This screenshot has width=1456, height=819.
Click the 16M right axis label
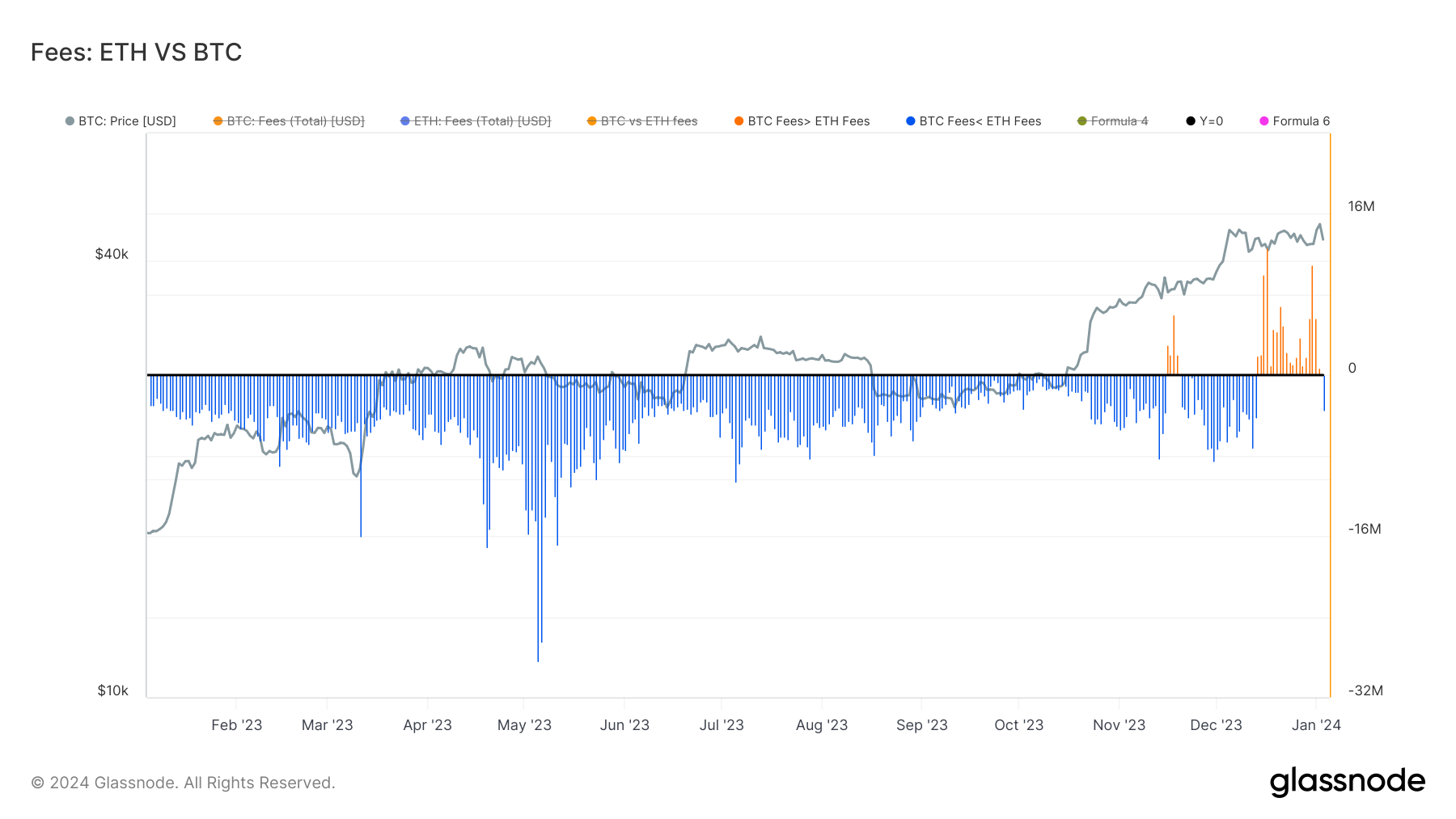1361,206
